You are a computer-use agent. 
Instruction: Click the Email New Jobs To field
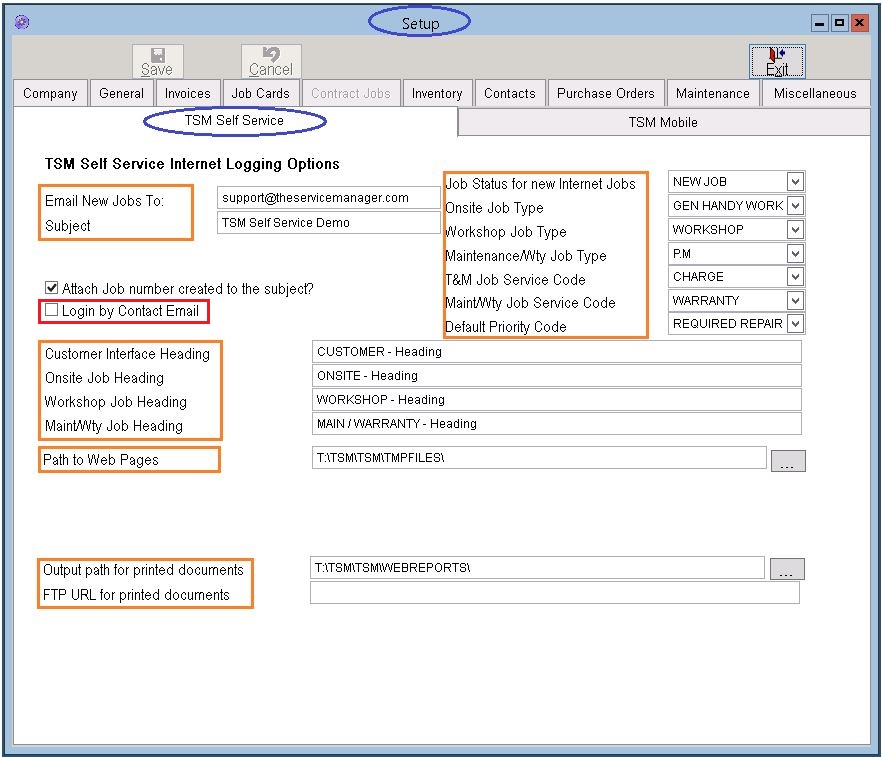328,198
